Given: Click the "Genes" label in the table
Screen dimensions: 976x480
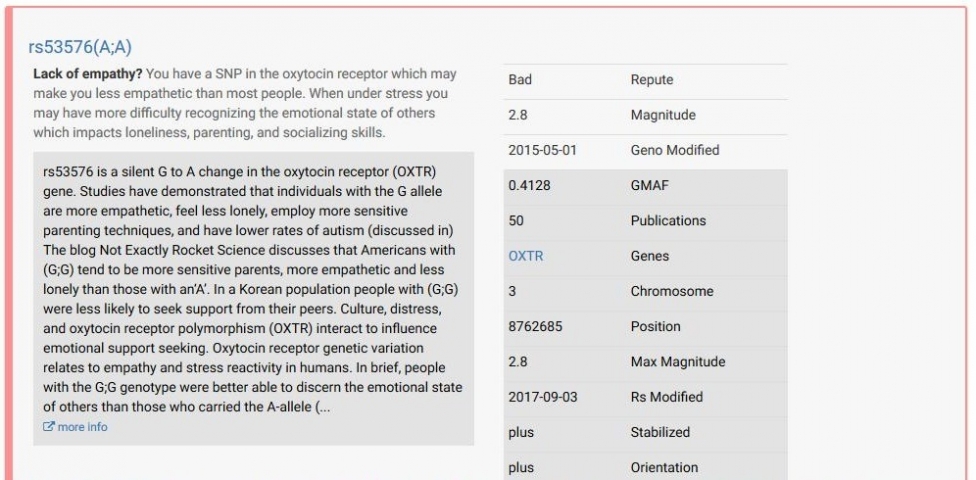Looking at the screenshot, I should [651, 256].
